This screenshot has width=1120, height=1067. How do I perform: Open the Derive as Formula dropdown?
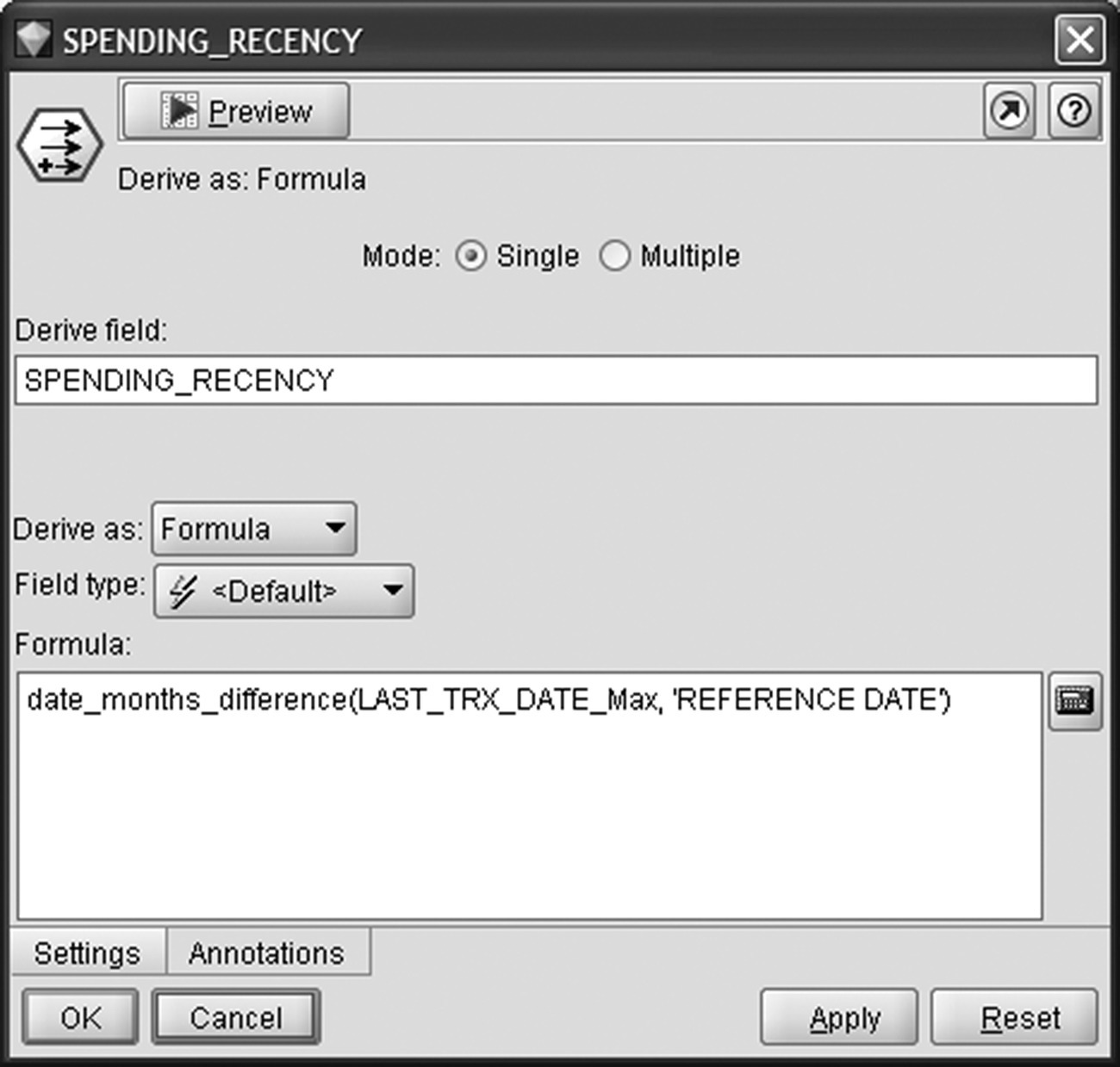[254, 528]
